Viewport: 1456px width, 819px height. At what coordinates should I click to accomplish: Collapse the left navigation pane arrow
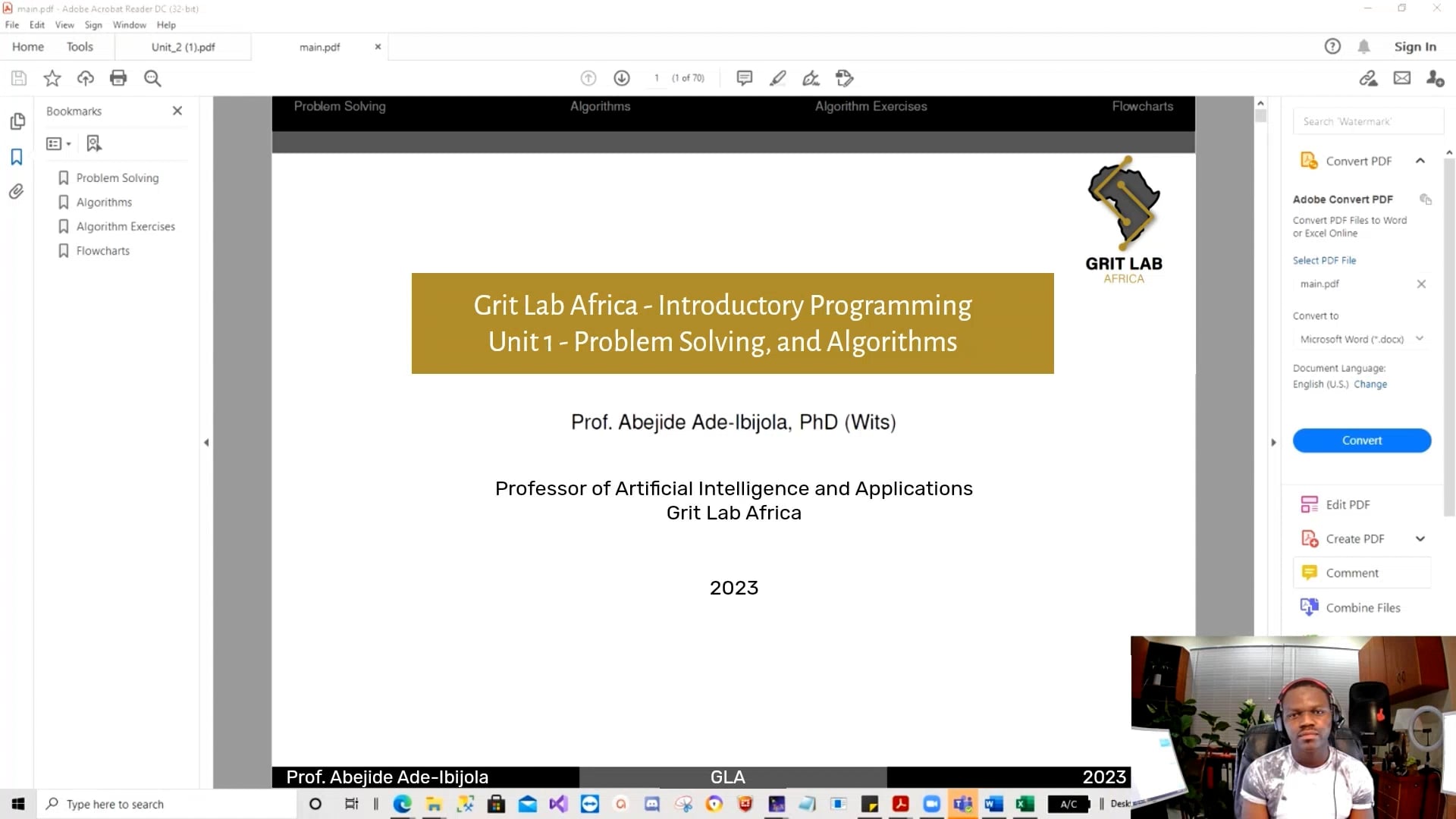(x=206, y=443)
